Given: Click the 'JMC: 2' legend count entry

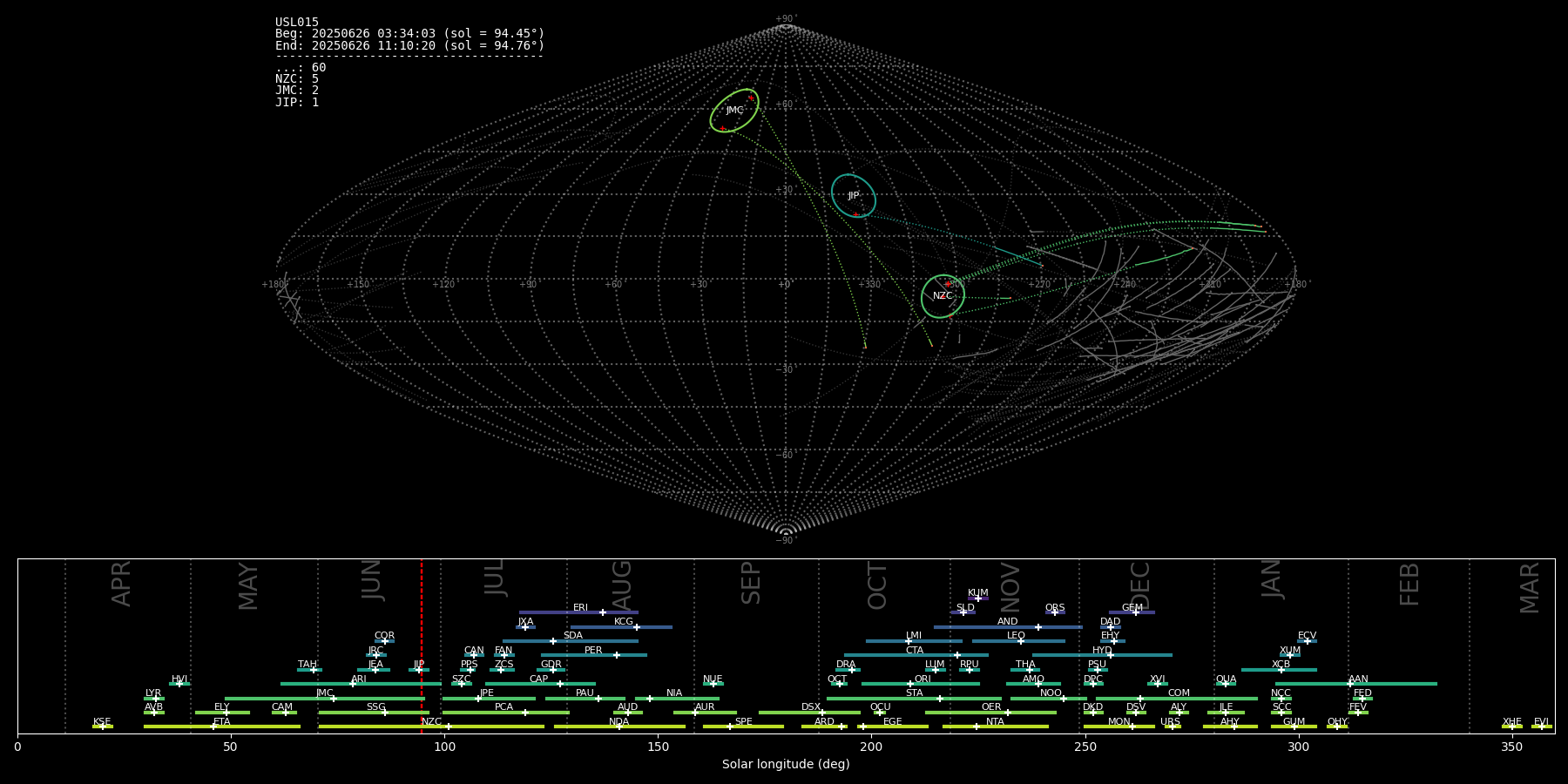Looking at the screenshot, I should tap(297, 90).
